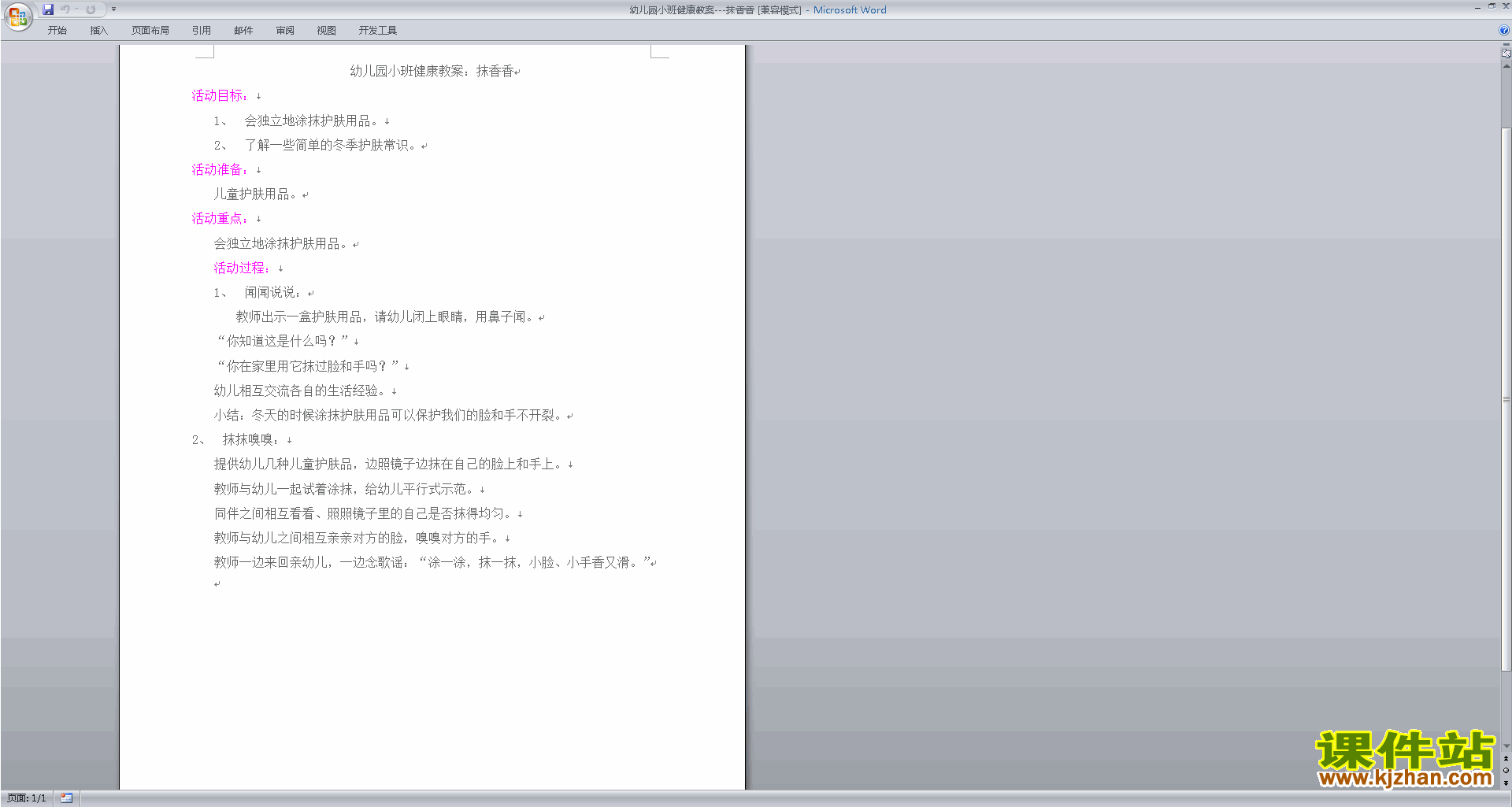The height and width of the screenshot is (807, 1512).
Task: Click the Undo arrow icon
Action: [x=65, y=9]
